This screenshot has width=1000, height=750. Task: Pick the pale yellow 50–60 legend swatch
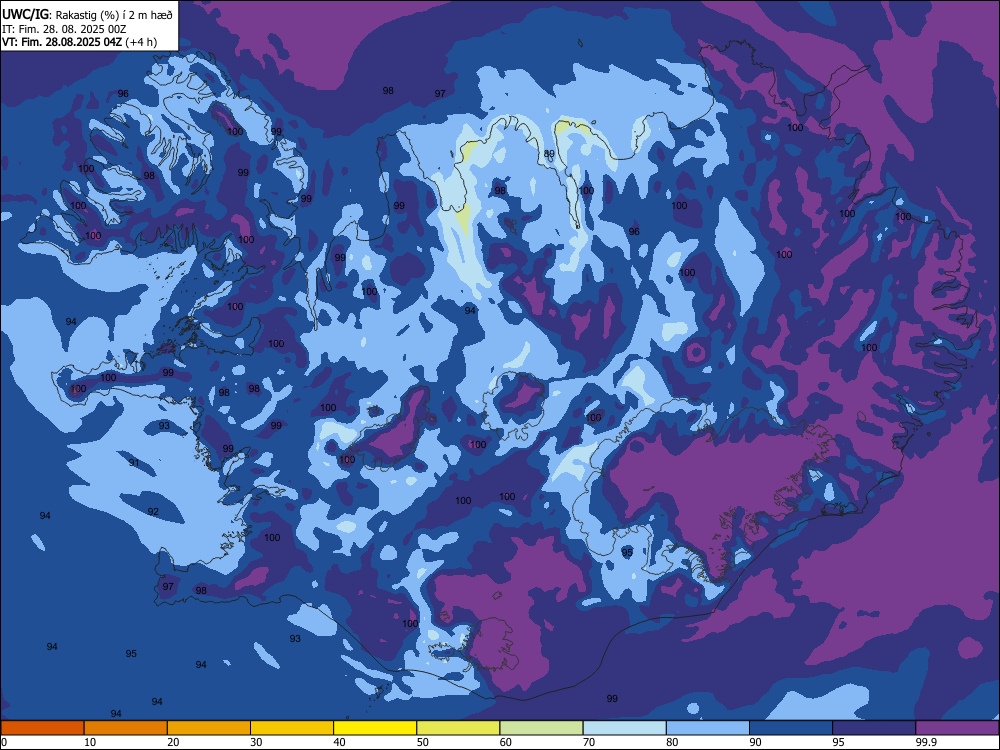pos(458,728)
